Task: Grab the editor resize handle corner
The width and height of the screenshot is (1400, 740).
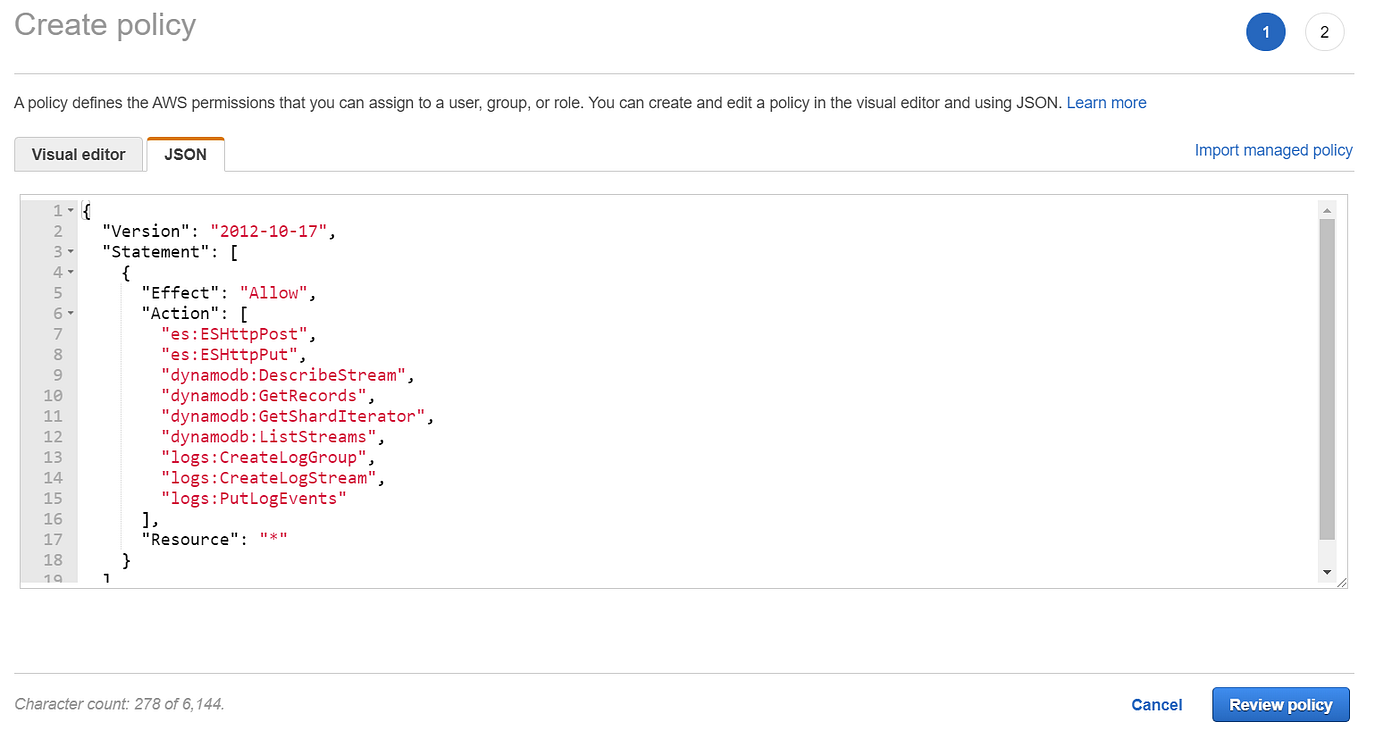Action: pyautogui.click(x=1341, y=582)
